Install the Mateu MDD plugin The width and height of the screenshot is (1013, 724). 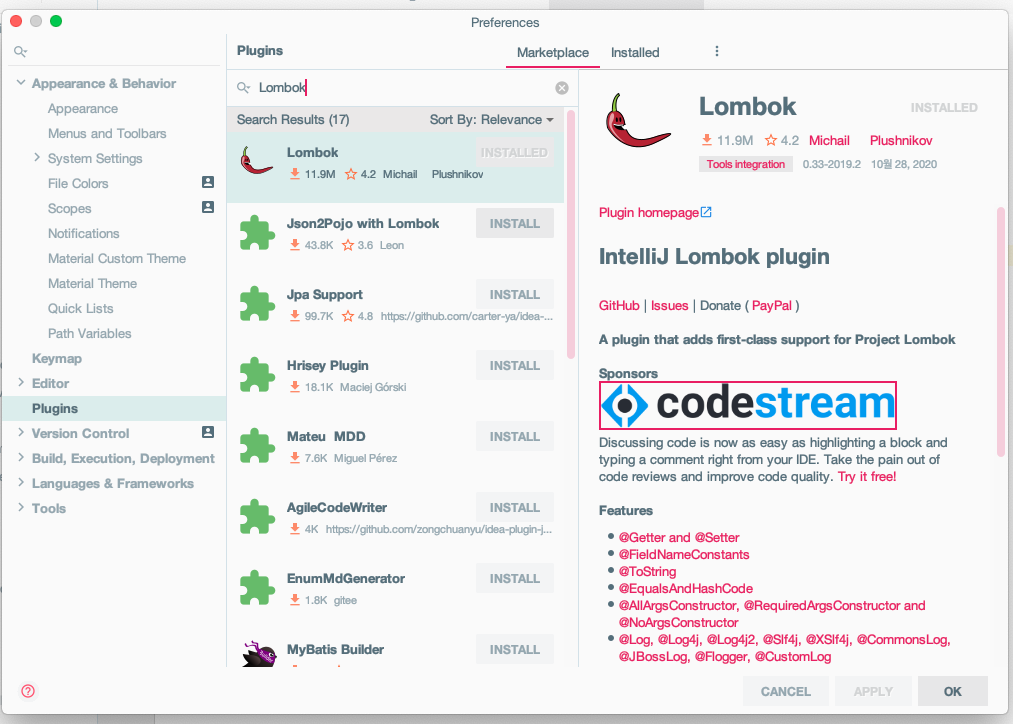(x=515, y=437)
